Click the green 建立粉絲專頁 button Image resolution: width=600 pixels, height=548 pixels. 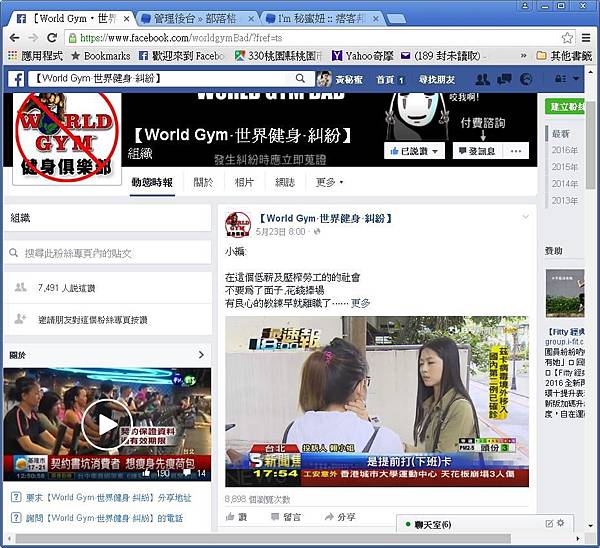565,106
